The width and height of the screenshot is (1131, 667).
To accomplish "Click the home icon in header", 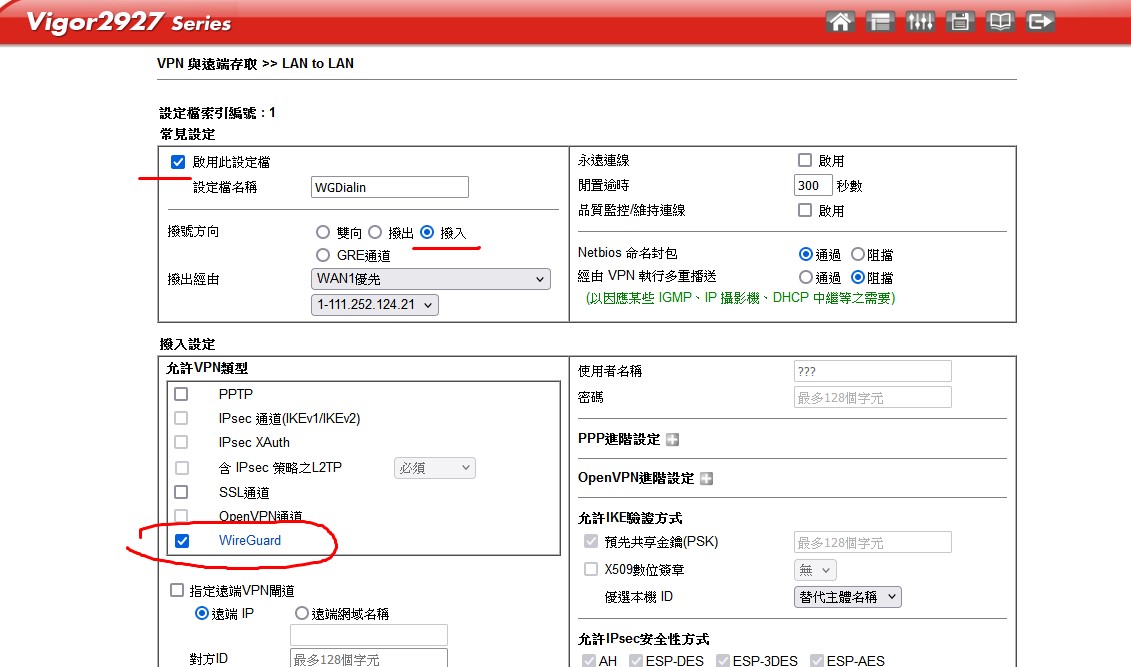I will coord(840,21).
